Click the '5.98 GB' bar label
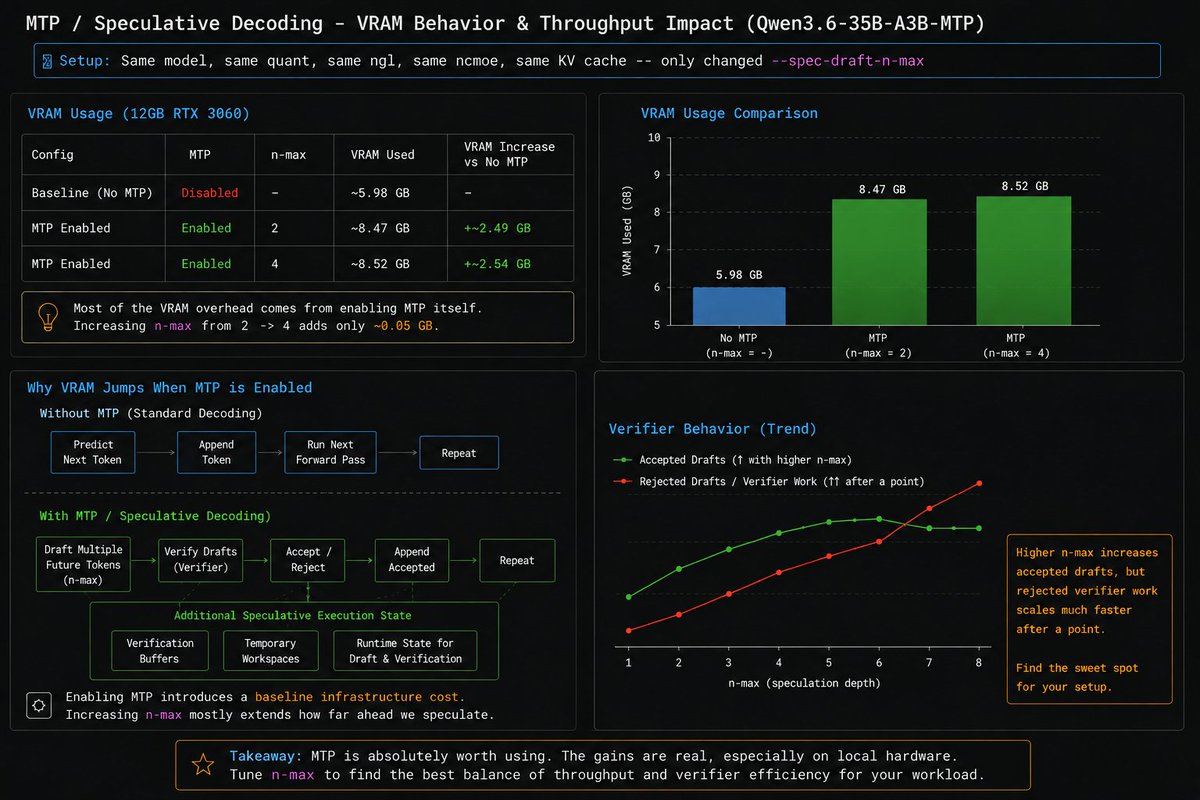Viewport: 1200px width, 800px height. click(x=740, y=275)
